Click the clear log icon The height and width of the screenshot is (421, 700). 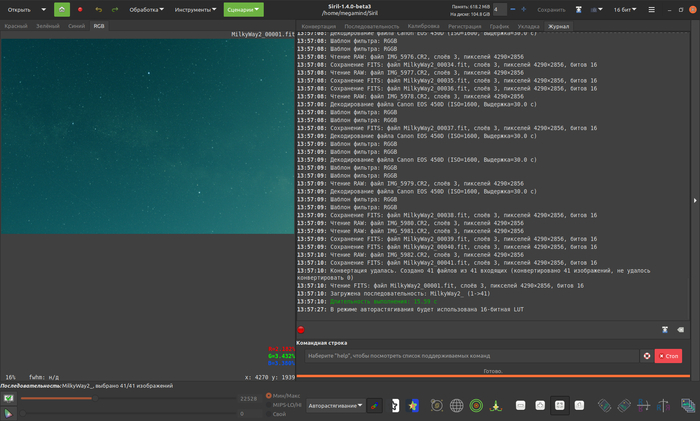(680, 329)
